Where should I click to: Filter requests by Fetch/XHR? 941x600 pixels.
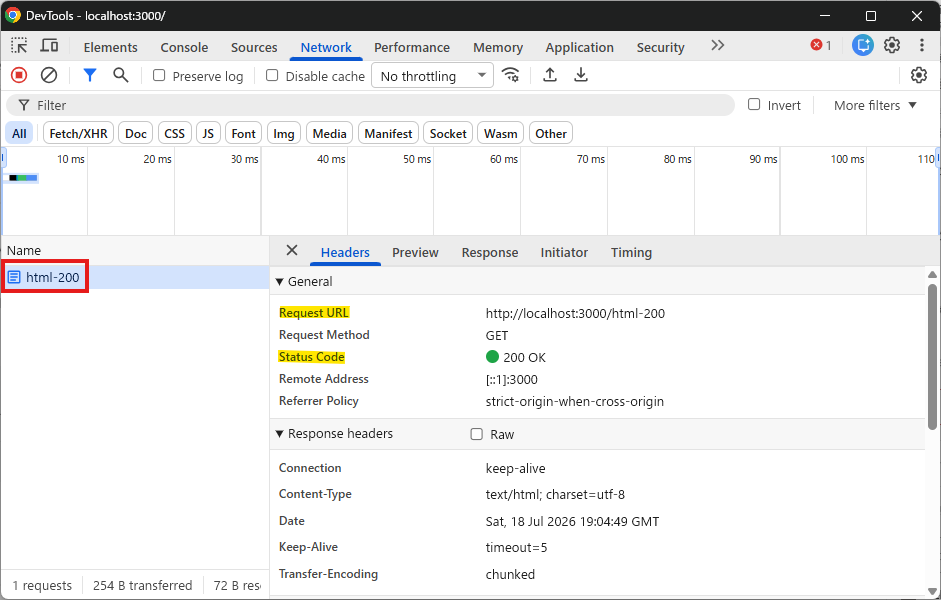pos(78,133)
